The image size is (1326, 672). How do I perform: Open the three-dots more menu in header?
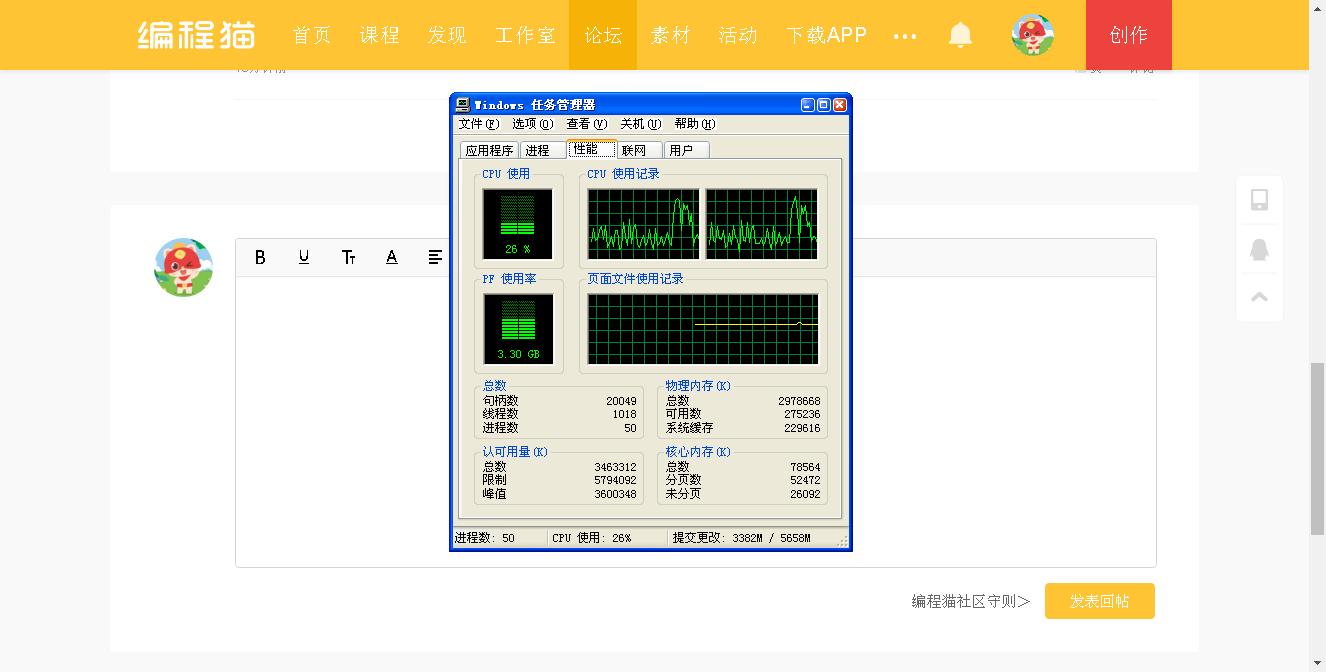pyautogui.click(x=905, y=36)
